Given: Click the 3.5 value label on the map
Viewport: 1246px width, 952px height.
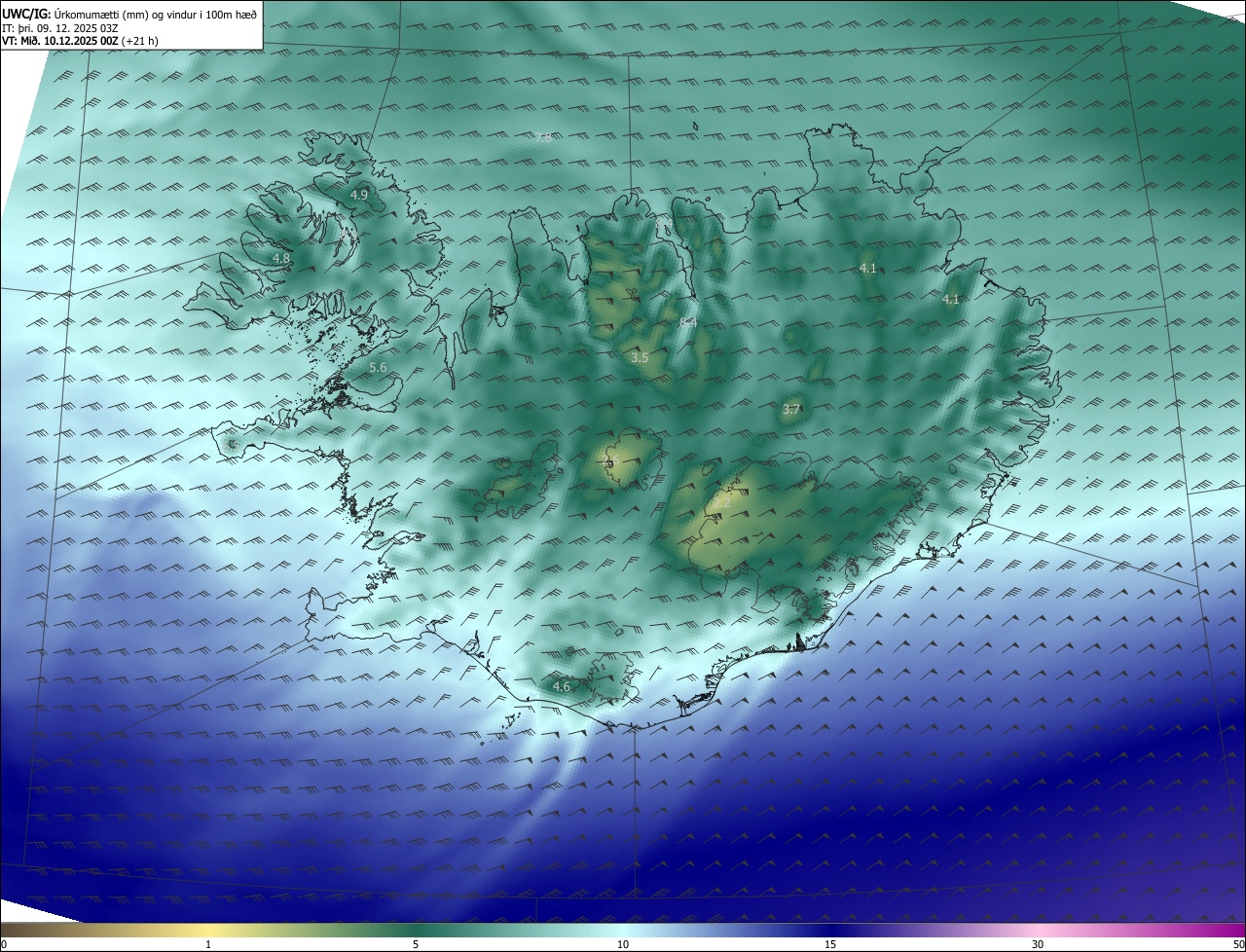Looking at the screenshot, I should click(640, 358).
